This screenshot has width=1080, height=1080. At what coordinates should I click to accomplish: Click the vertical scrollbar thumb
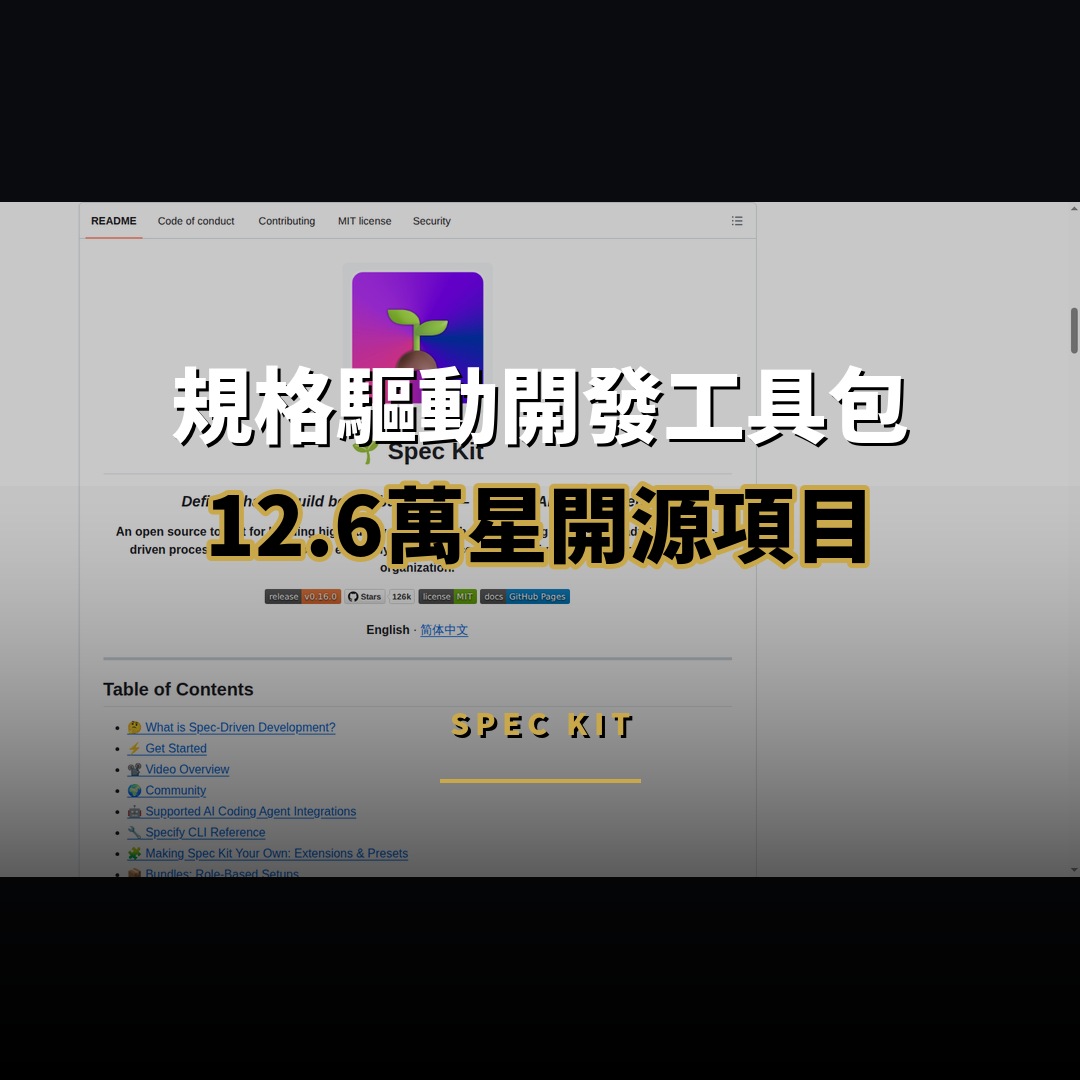pos(1074,331)
